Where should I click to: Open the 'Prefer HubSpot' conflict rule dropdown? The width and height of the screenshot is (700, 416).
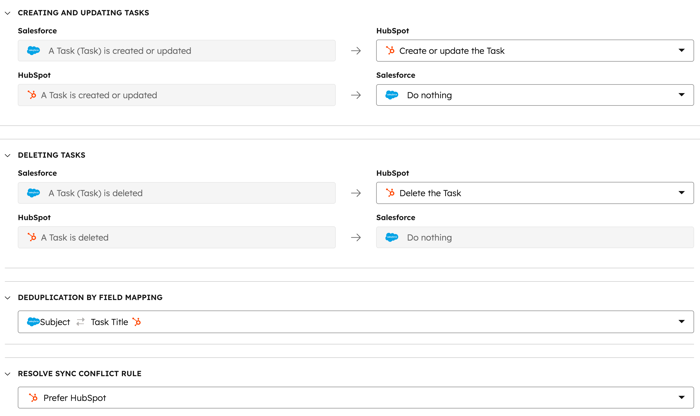coord(356,397)
